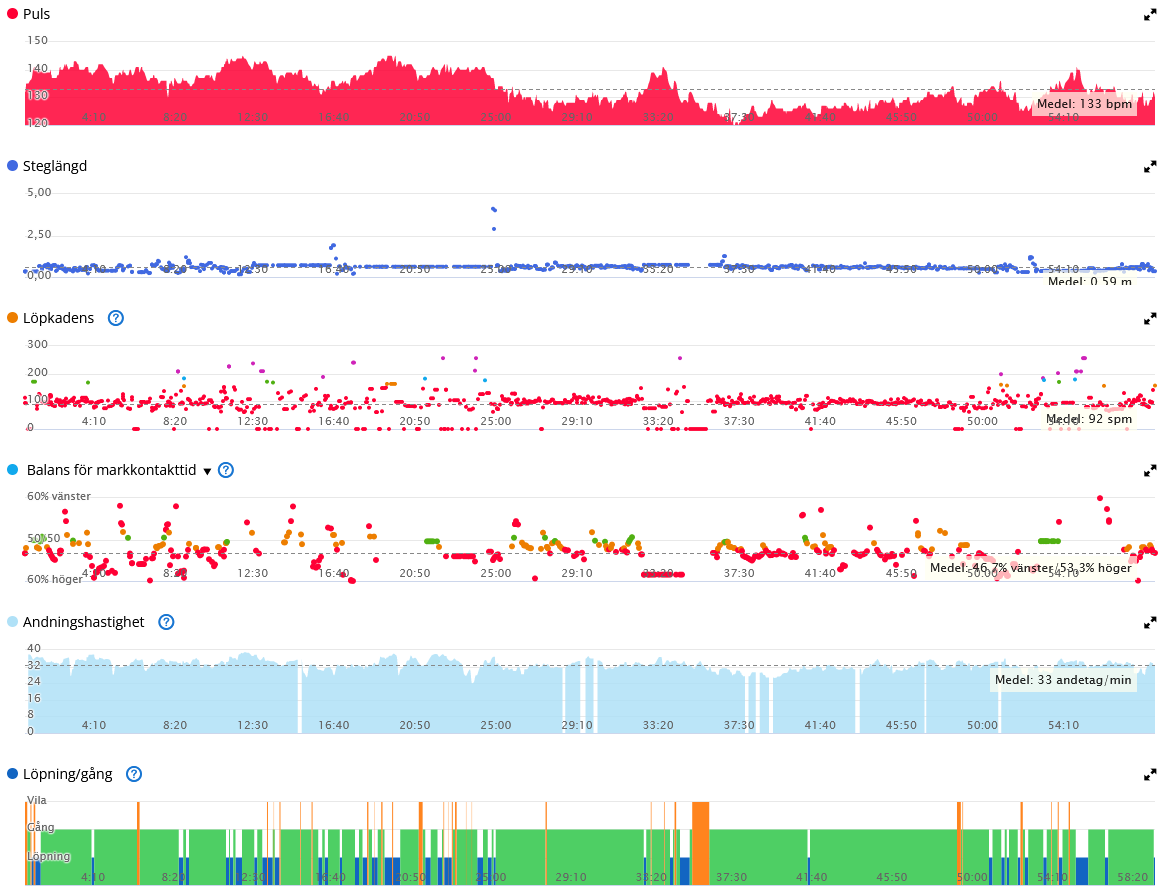The width and height of the screenshot is (1166, 896).
Task: Expand the Andningshastighet chart to fullscreen
Action: pyautogui.click(x=1150, y=622)
